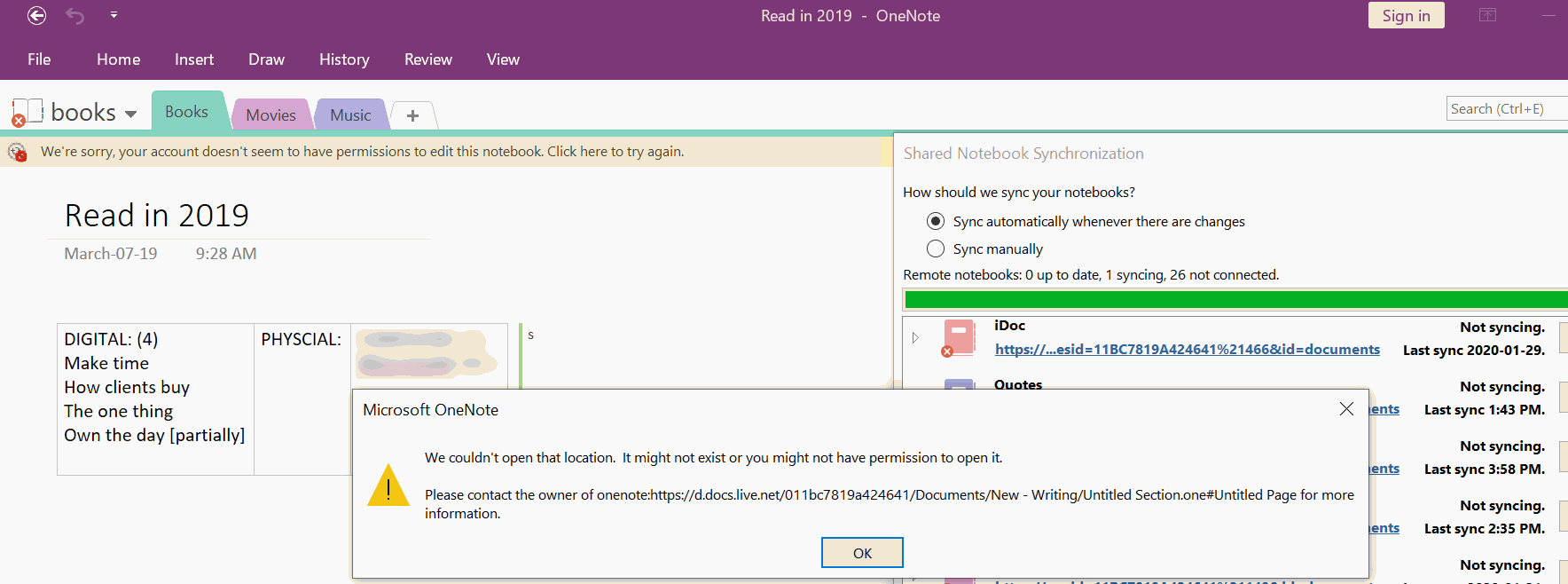1568x584 pixels.
Task: Click the Read in 2019 page title
Action: tap(157, 216)
